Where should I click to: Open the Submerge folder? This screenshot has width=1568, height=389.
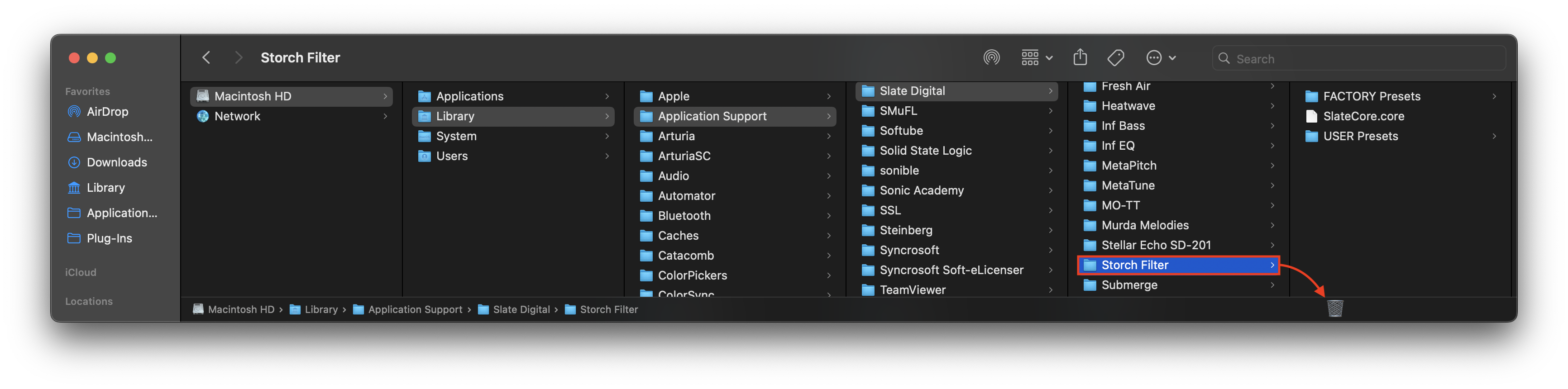1179,285
